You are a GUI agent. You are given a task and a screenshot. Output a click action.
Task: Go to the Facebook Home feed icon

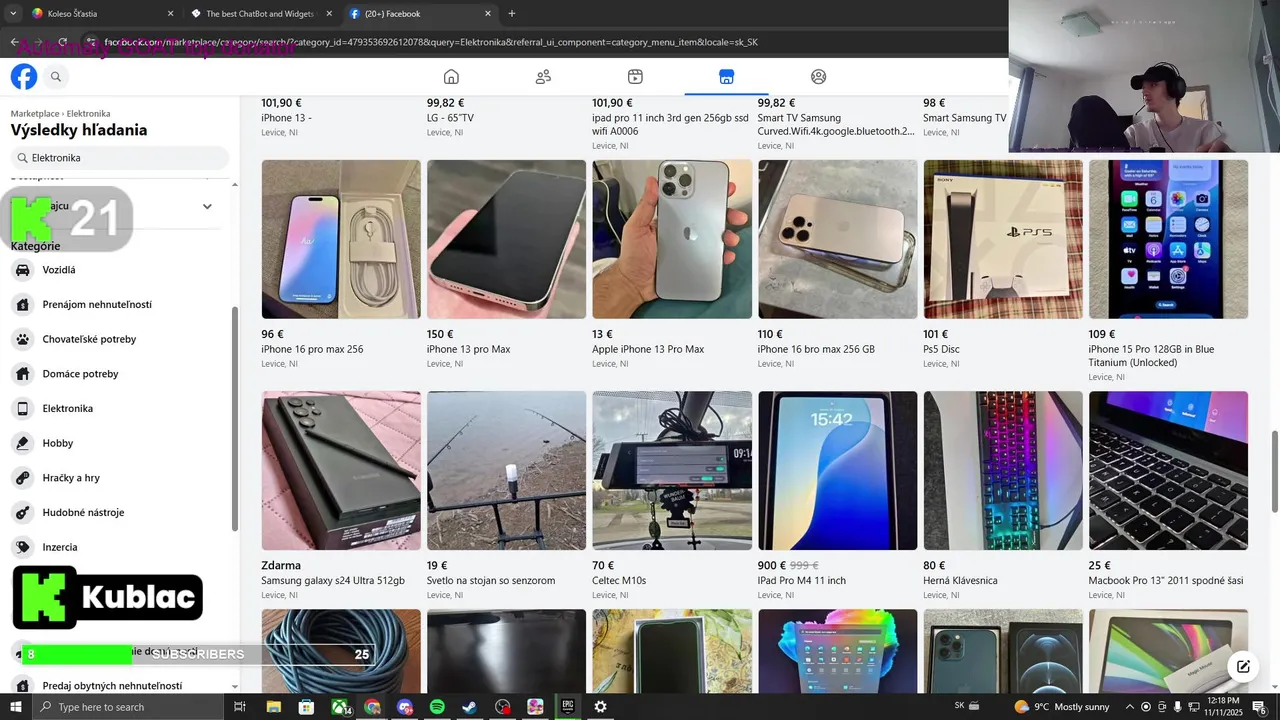[451, 77]
